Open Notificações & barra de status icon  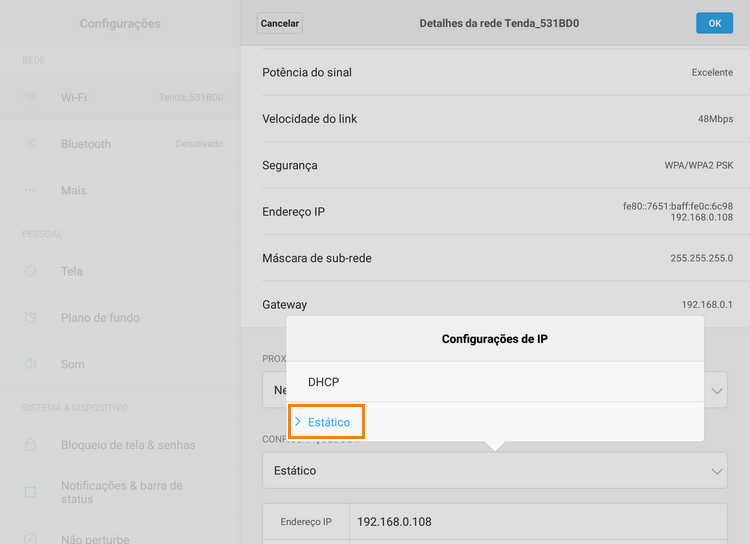tap(30, 492)
